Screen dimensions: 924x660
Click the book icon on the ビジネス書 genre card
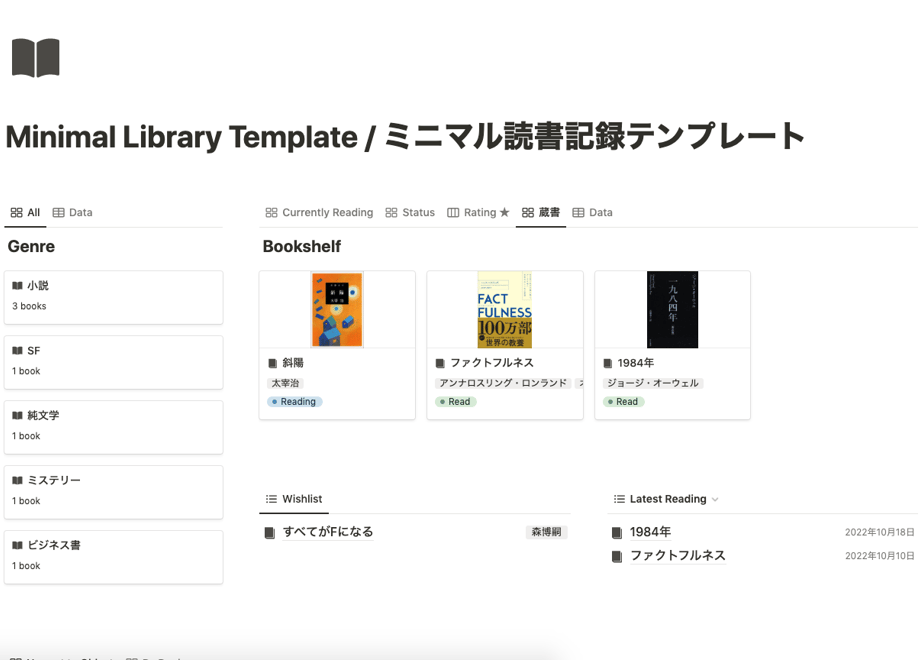click(x=17, y=545)
